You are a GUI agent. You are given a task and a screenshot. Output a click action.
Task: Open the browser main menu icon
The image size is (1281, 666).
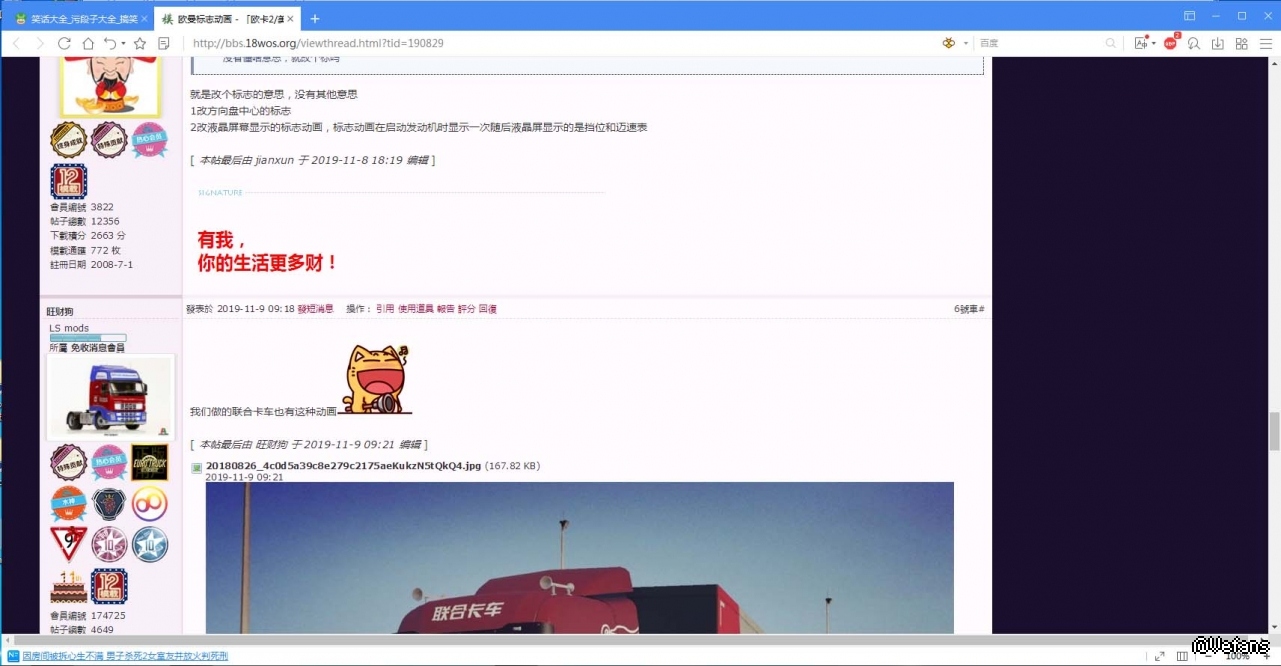(x=1265, y=43)
